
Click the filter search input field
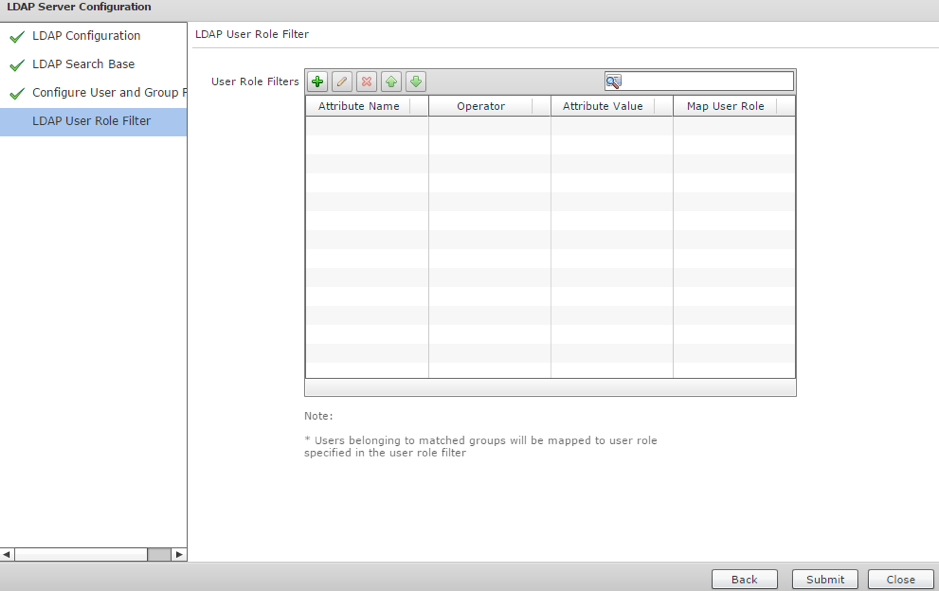point(707,82)
